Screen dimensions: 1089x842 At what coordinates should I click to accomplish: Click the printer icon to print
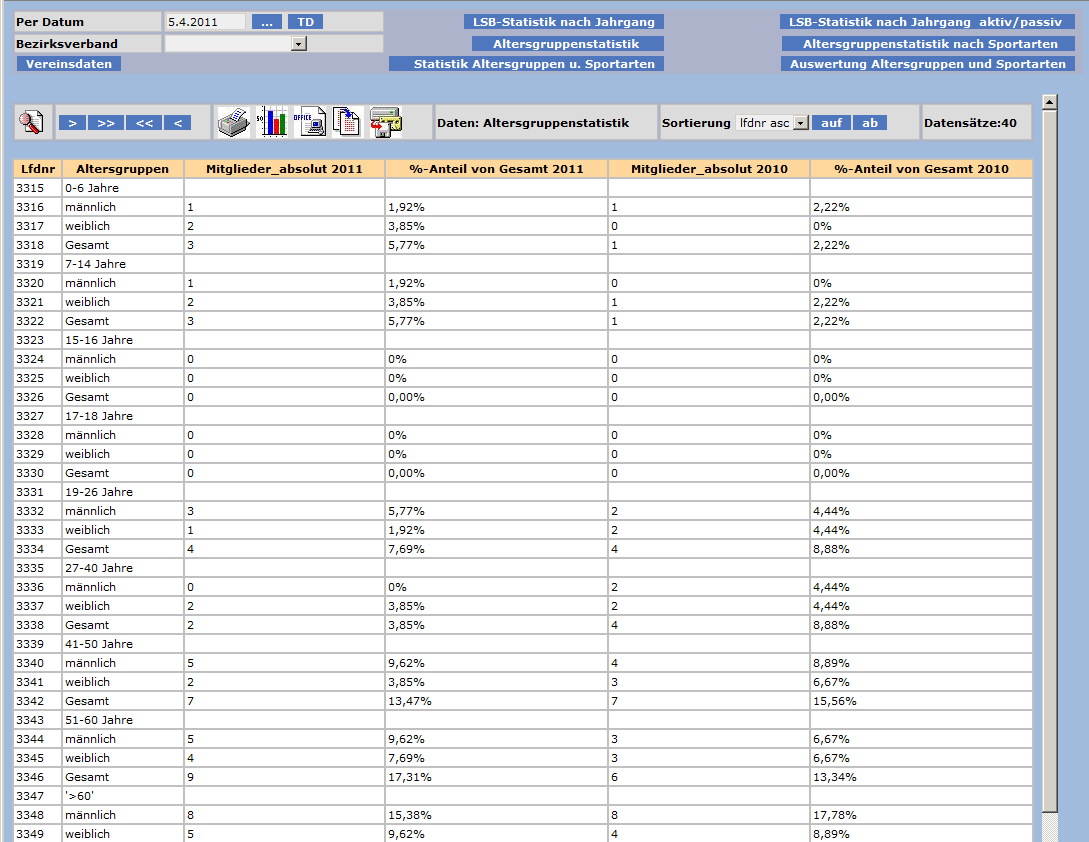[x=233, y=122]
